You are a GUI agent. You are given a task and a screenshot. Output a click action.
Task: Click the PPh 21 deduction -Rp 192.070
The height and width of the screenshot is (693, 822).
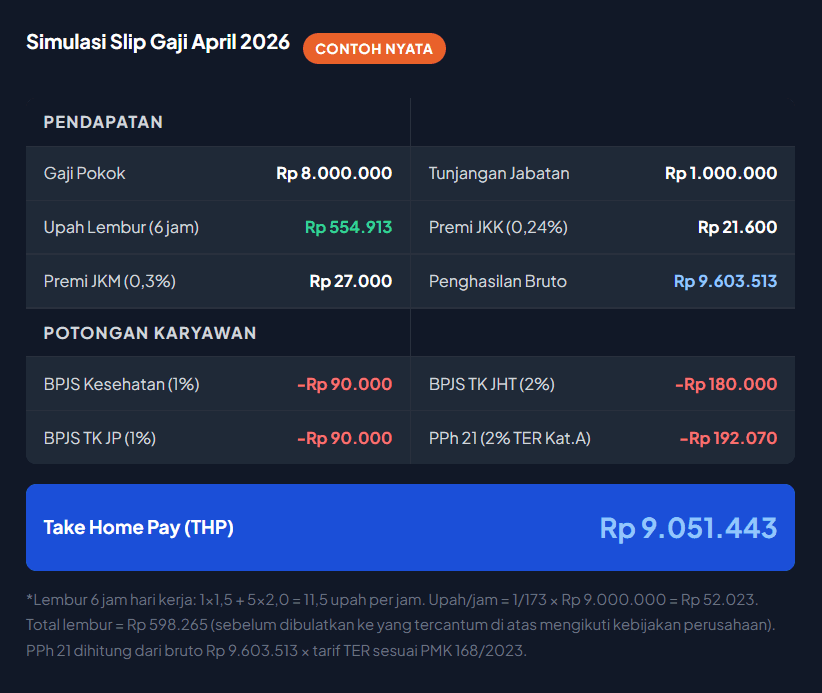tap(727, 438)
